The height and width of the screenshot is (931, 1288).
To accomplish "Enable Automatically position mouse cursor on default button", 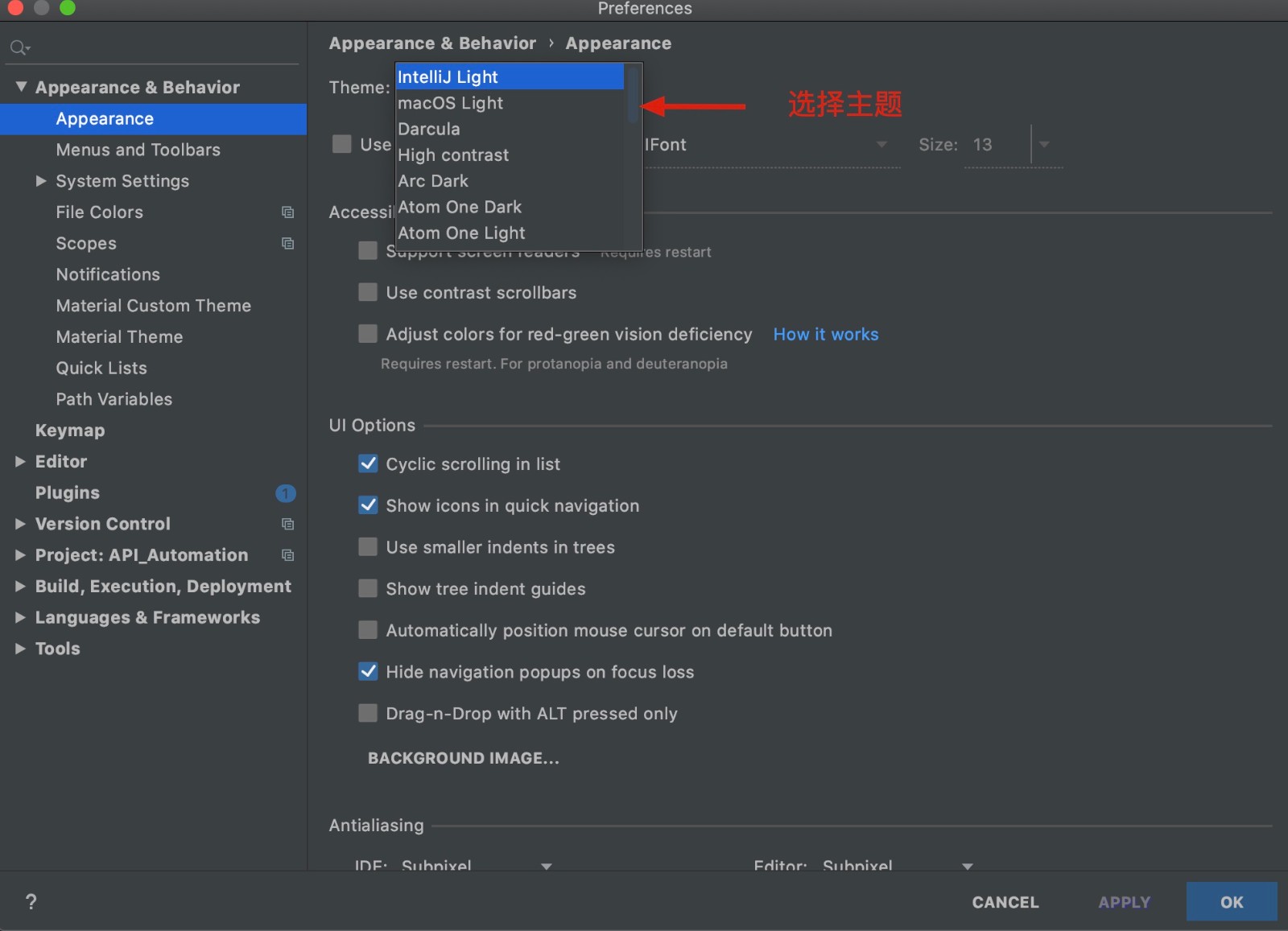I will coord(368,630).
